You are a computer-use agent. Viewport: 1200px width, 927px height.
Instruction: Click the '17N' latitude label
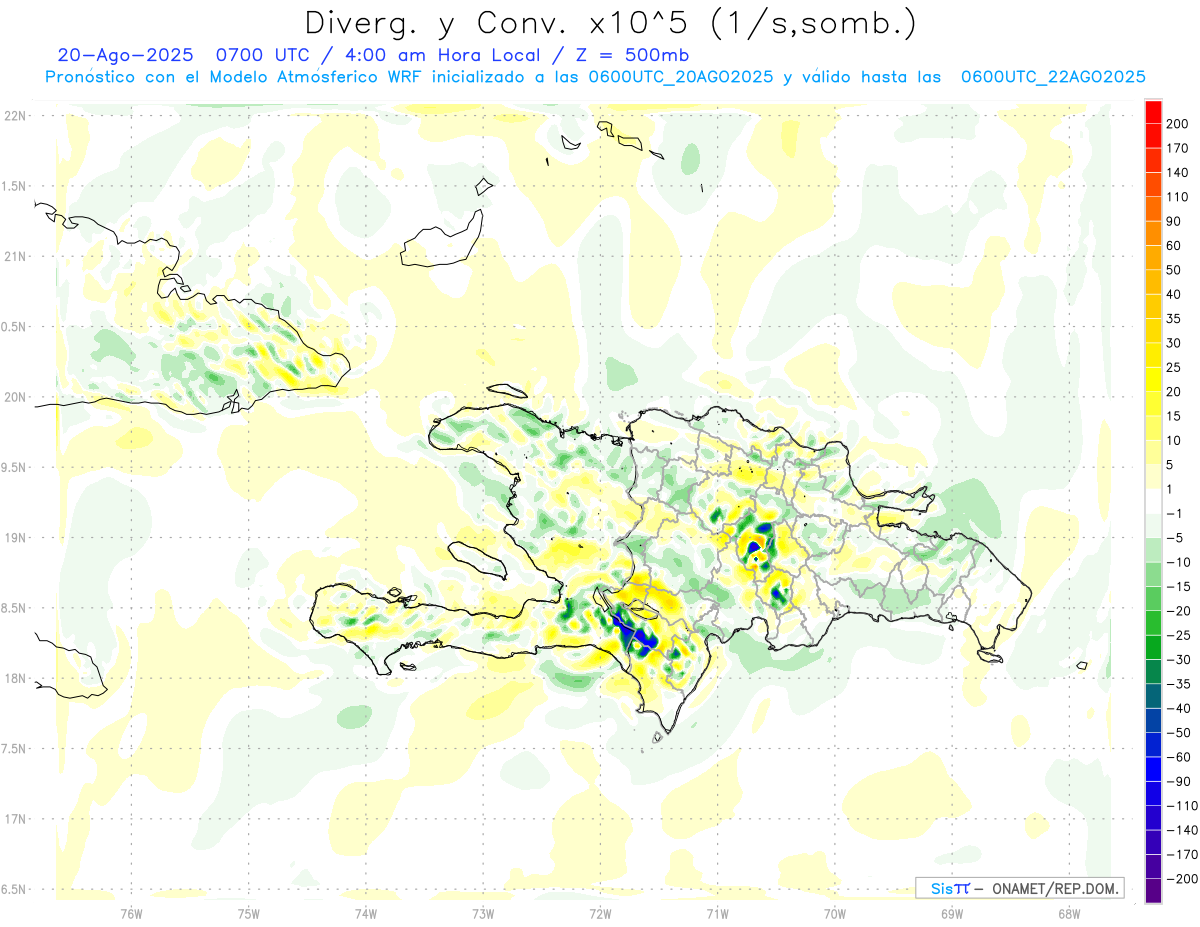14,819
